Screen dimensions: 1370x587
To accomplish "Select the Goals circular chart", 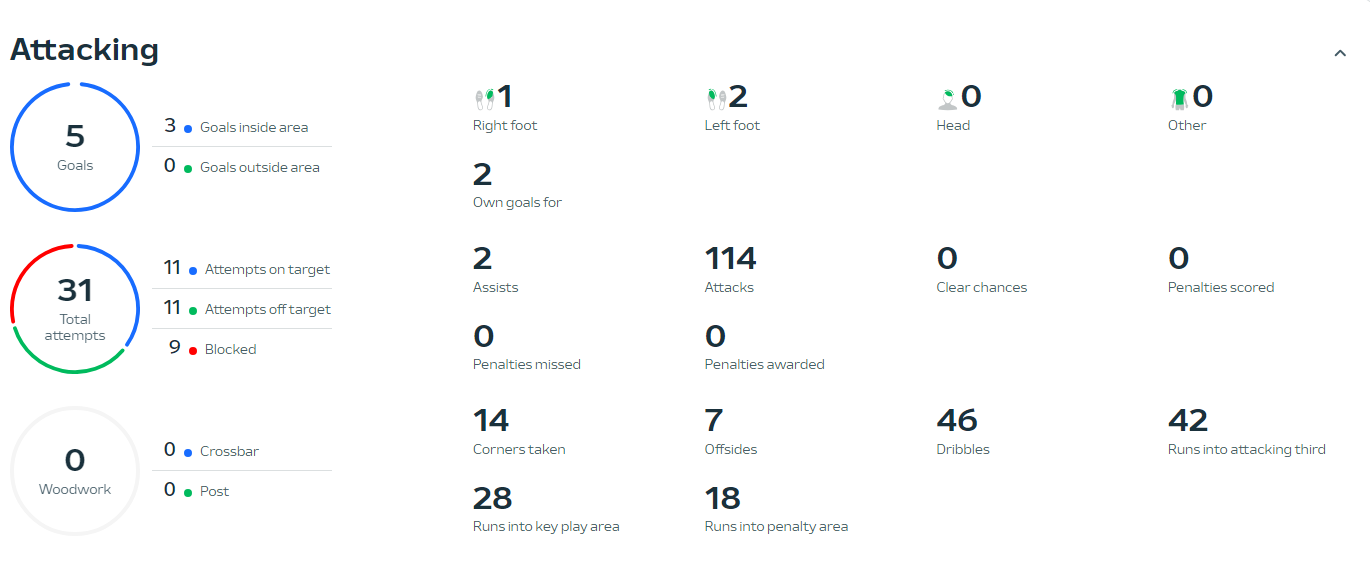I will (x=75, y=147).
